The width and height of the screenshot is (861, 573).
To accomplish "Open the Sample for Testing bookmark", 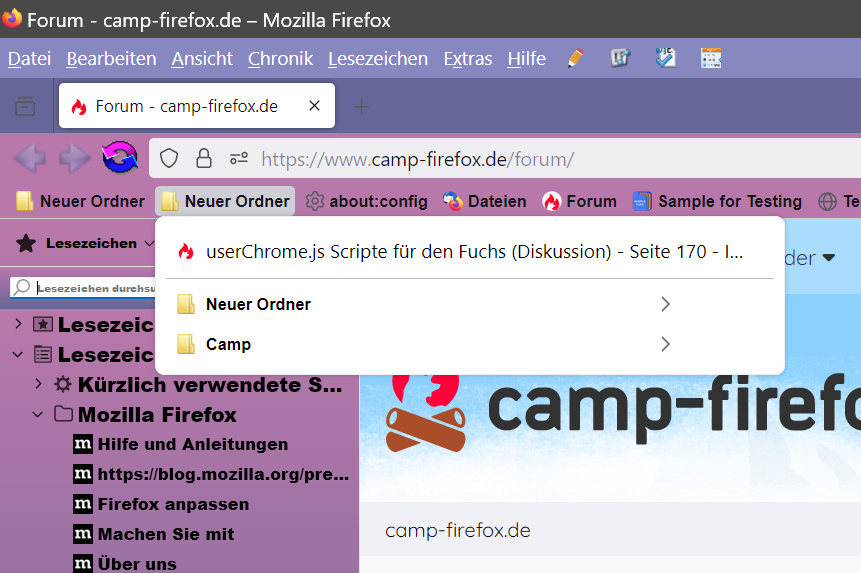I will [x=717, y=201].
